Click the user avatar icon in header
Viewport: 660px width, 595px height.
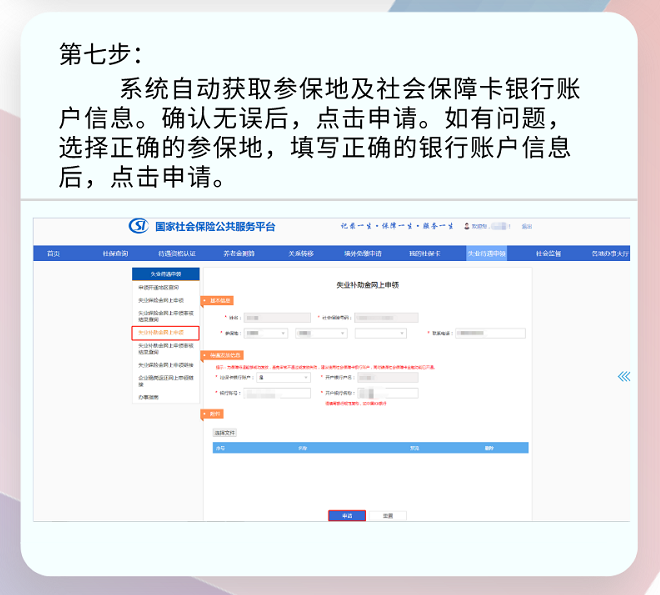pyautogui.click(x=466, y=226)
